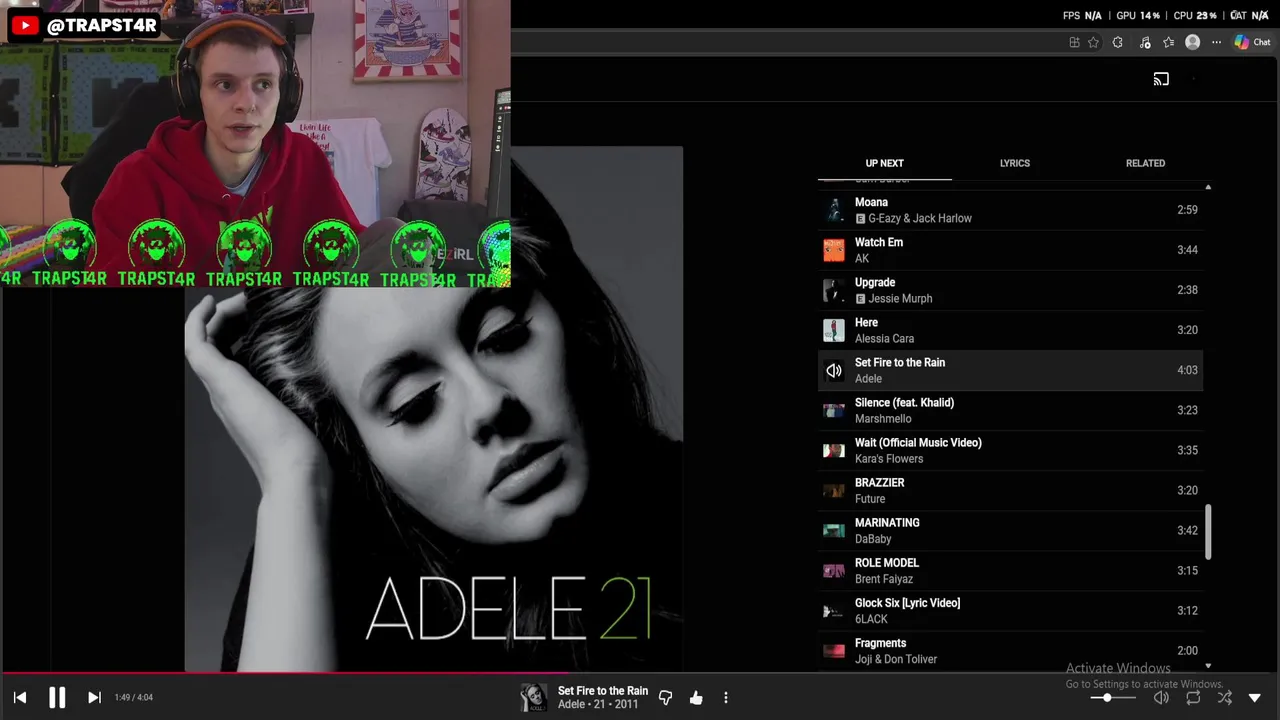
Task: Click the Adele 21 album cover
Action: click(x=434, y=409)
